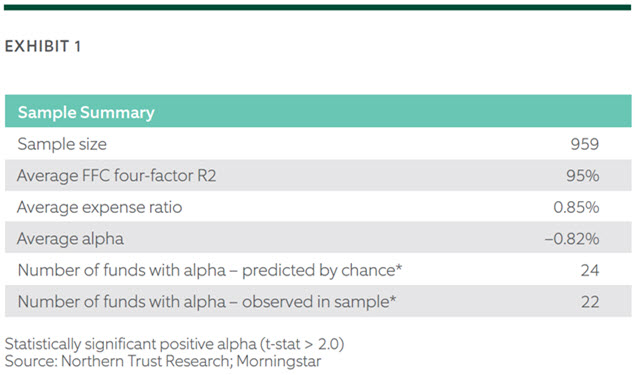Click the asterisk after observed in sample

[x=393, y=299]
